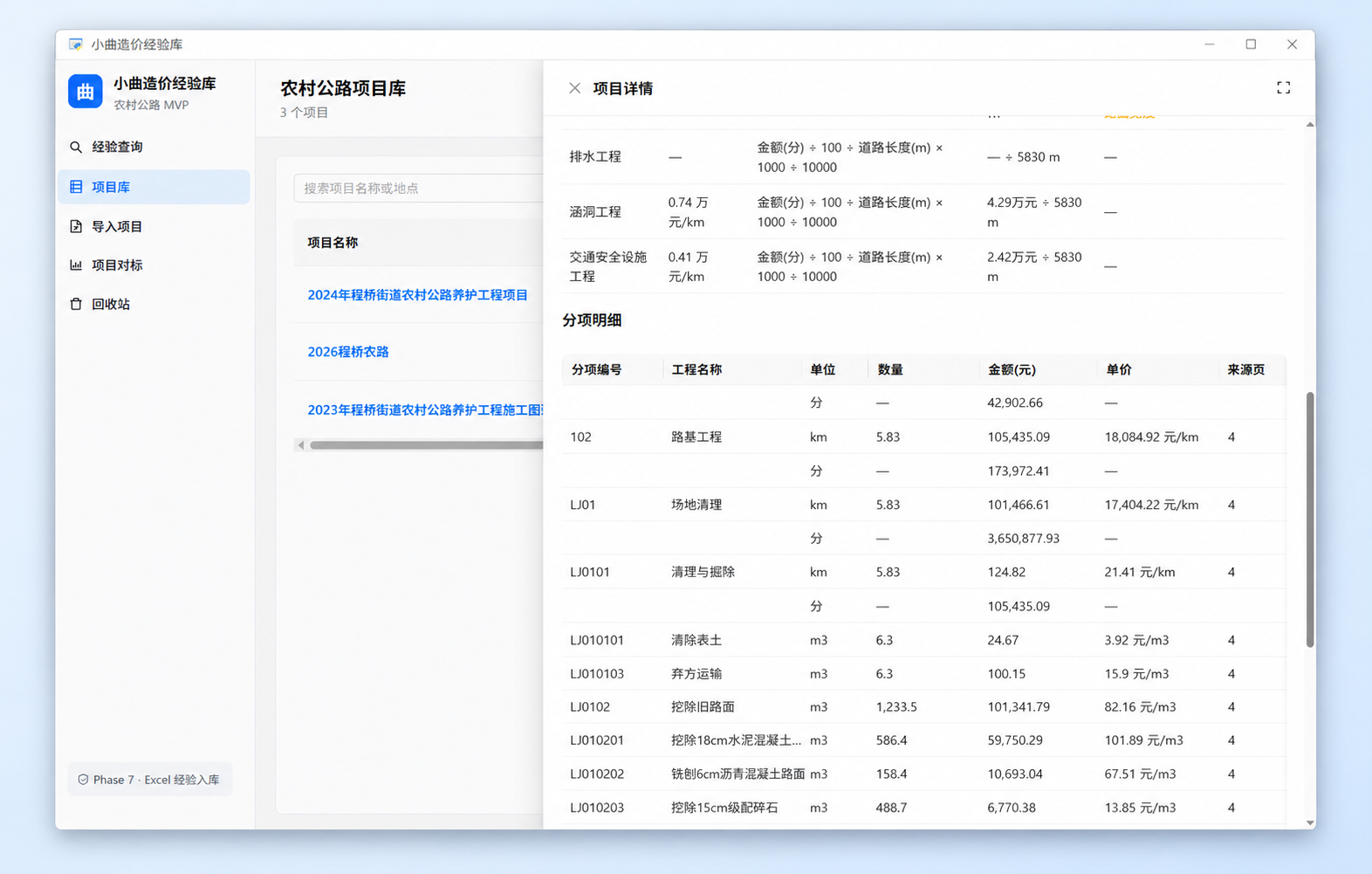Open 项目对标 section

point(154,265)
